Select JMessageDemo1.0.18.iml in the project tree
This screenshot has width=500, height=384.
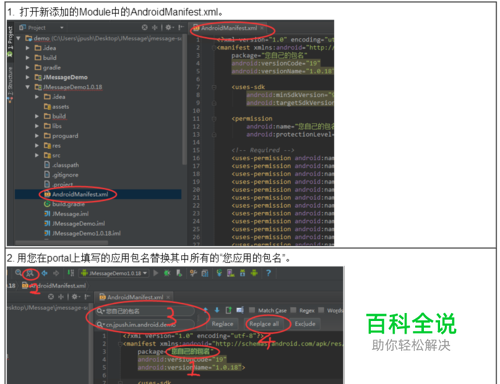coord(82,233)
